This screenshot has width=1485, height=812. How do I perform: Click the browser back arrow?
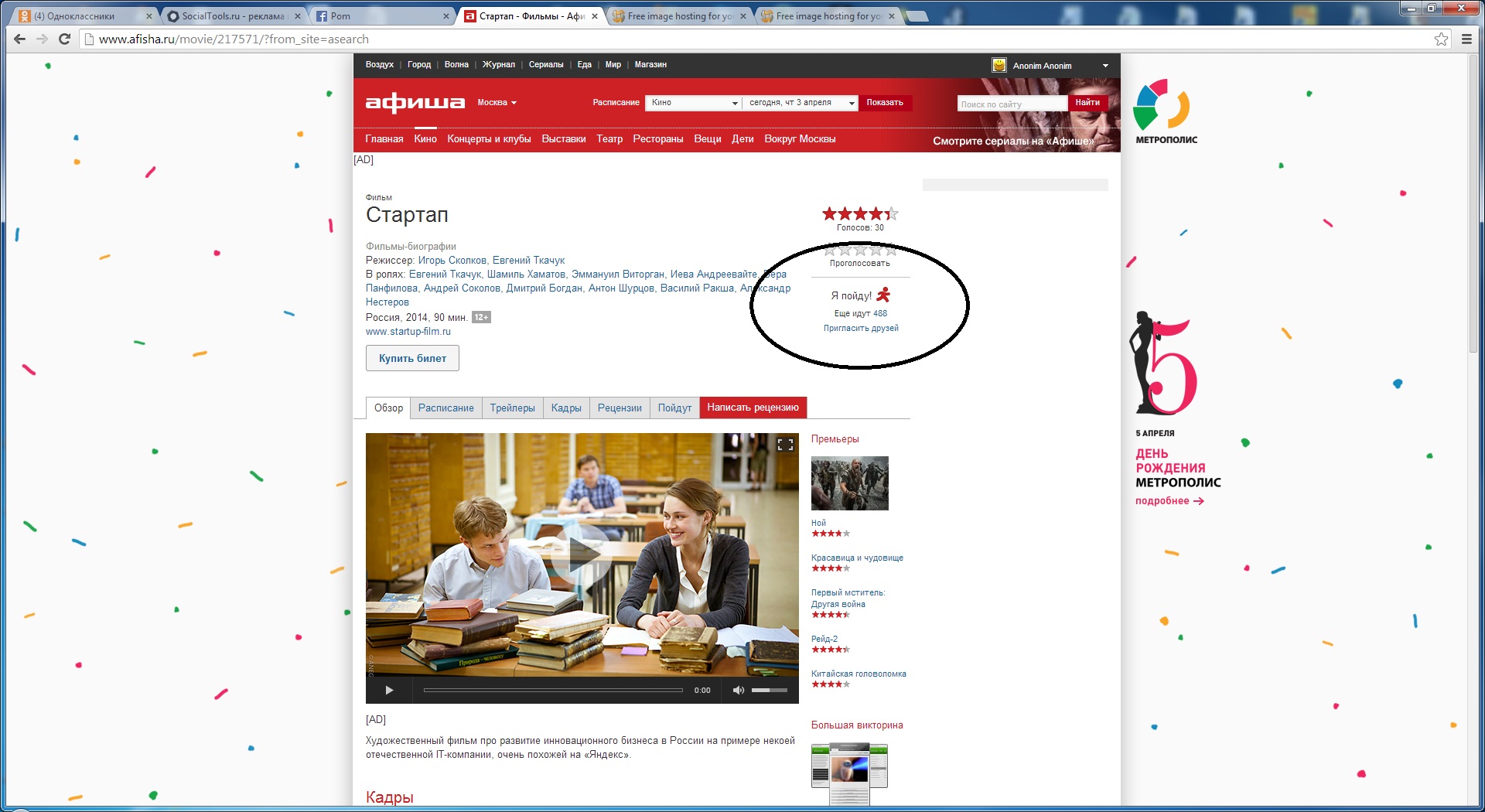pyautogui.click(x=20, y=39)
